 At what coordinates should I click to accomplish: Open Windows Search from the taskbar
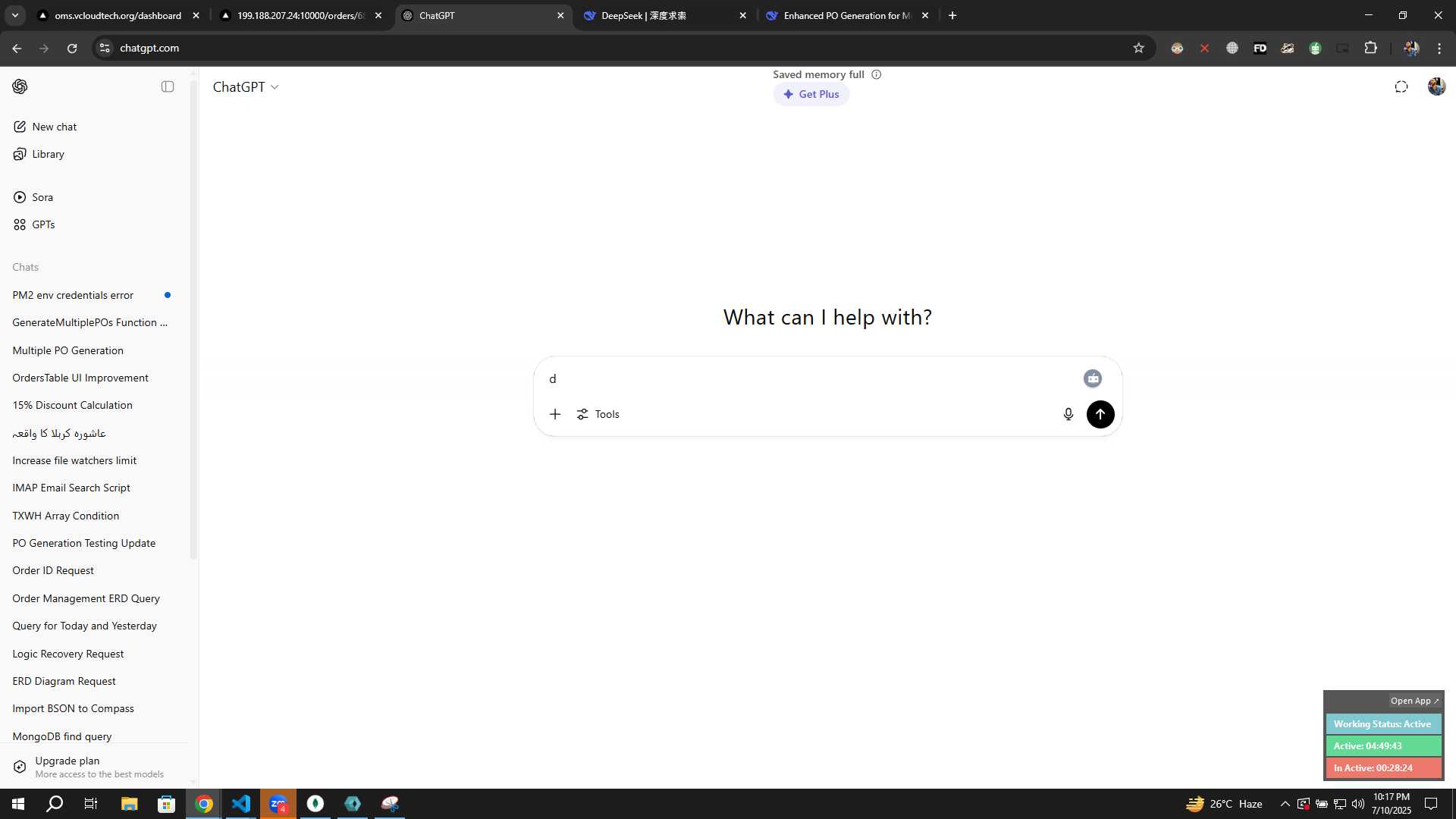point(55,804)
